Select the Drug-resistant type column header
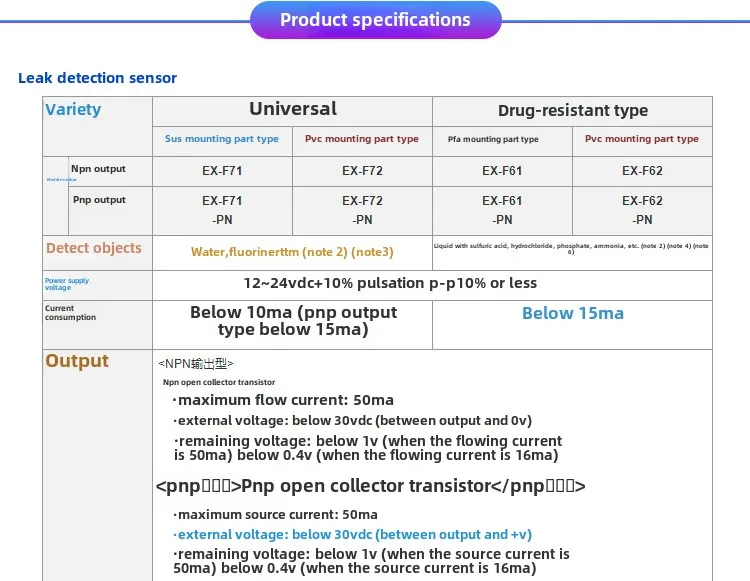 pos(572,110)
